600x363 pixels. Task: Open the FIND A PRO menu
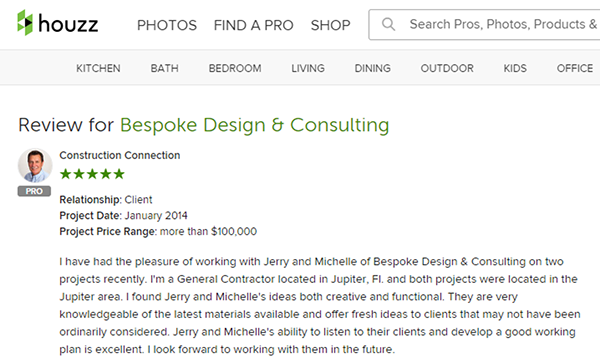(x=253, y=25)
